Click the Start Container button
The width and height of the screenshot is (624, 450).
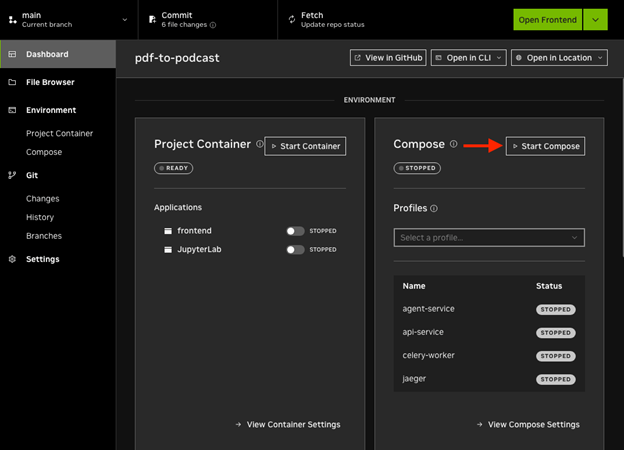pos(305,146)
